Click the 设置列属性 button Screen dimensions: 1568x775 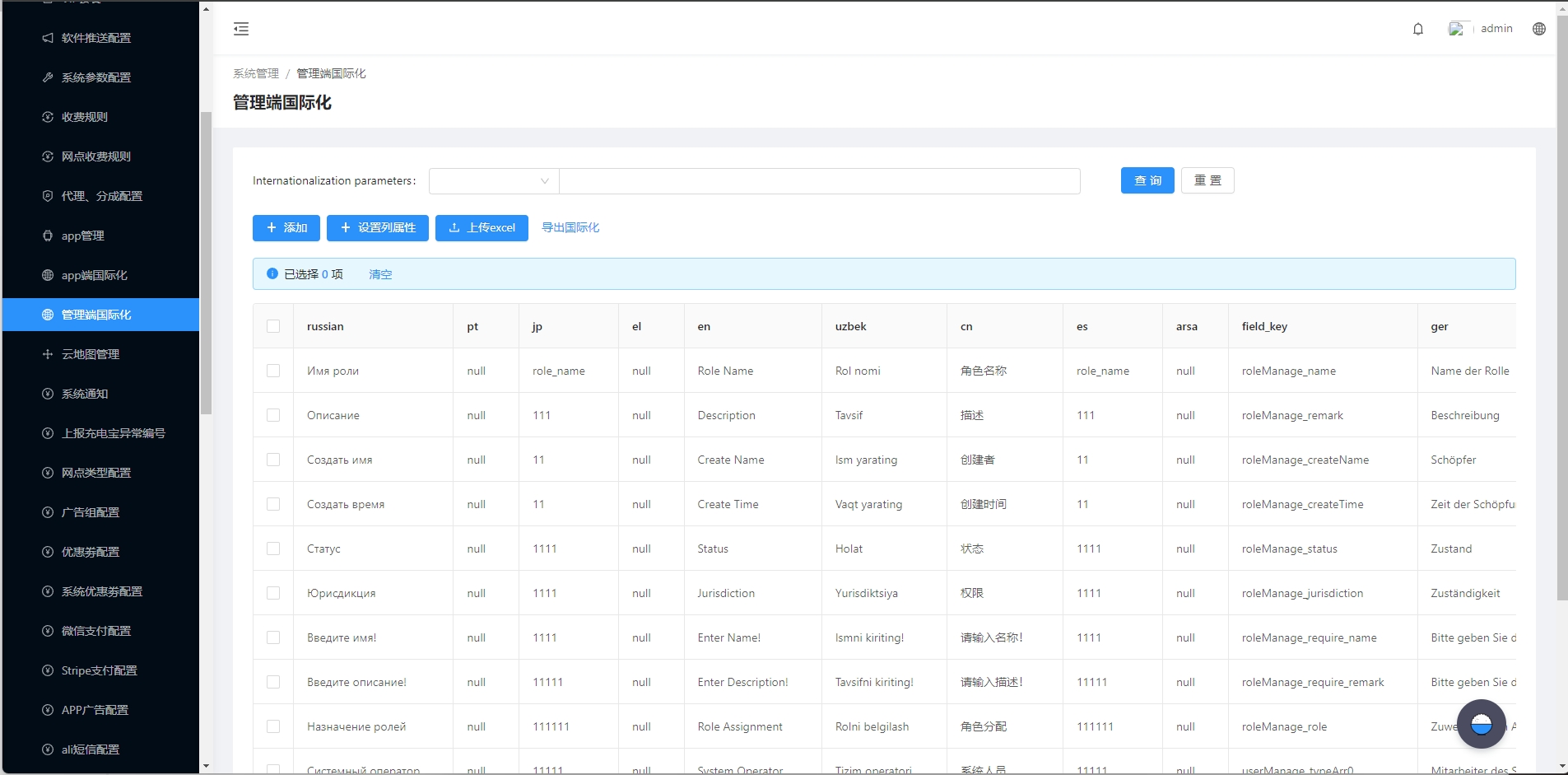[x=378, y=227]
